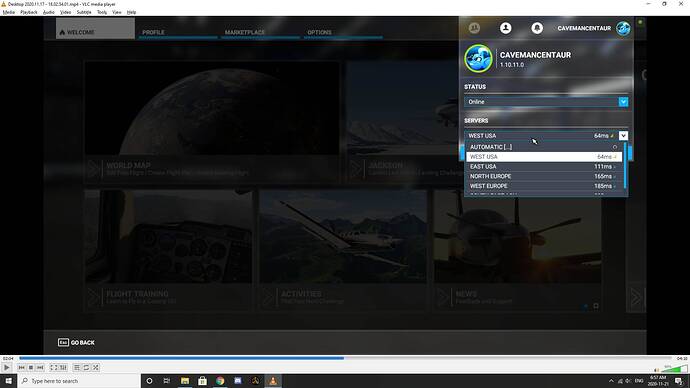This screenshot has height=388, width=690.
Task: Open the VLC Playback menu
Action: coord(29,12)
